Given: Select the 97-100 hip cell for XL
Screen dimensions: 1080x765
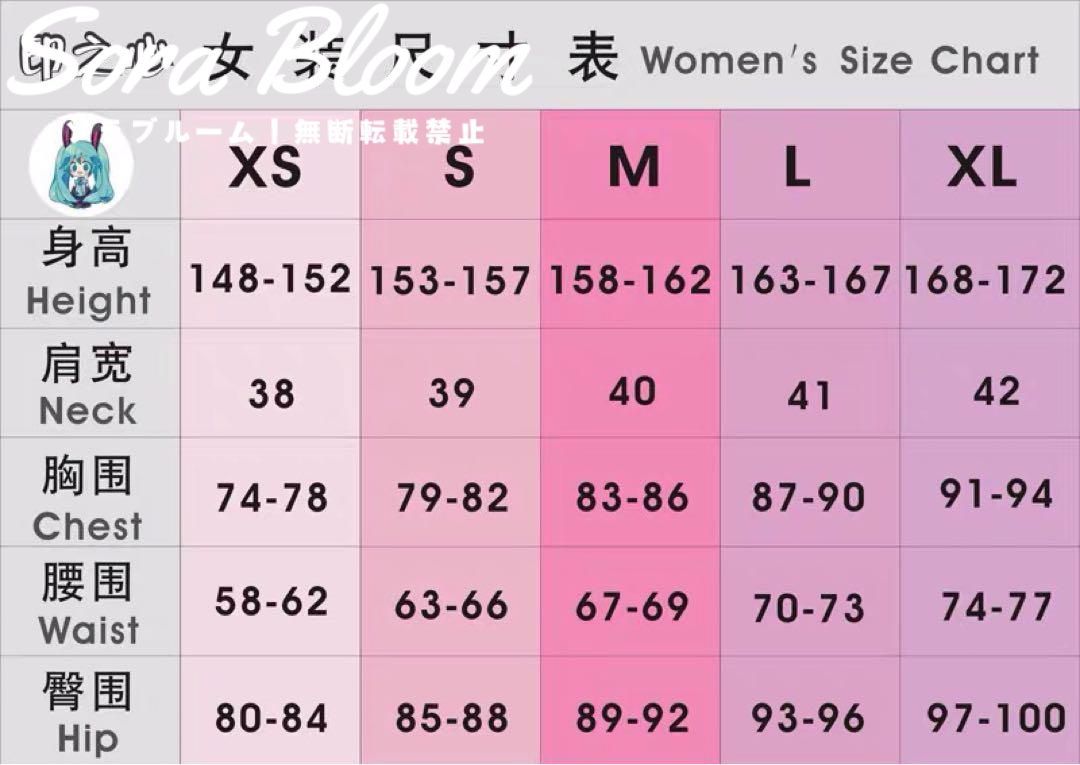Looking at the screenshot, I should (996, 717).
